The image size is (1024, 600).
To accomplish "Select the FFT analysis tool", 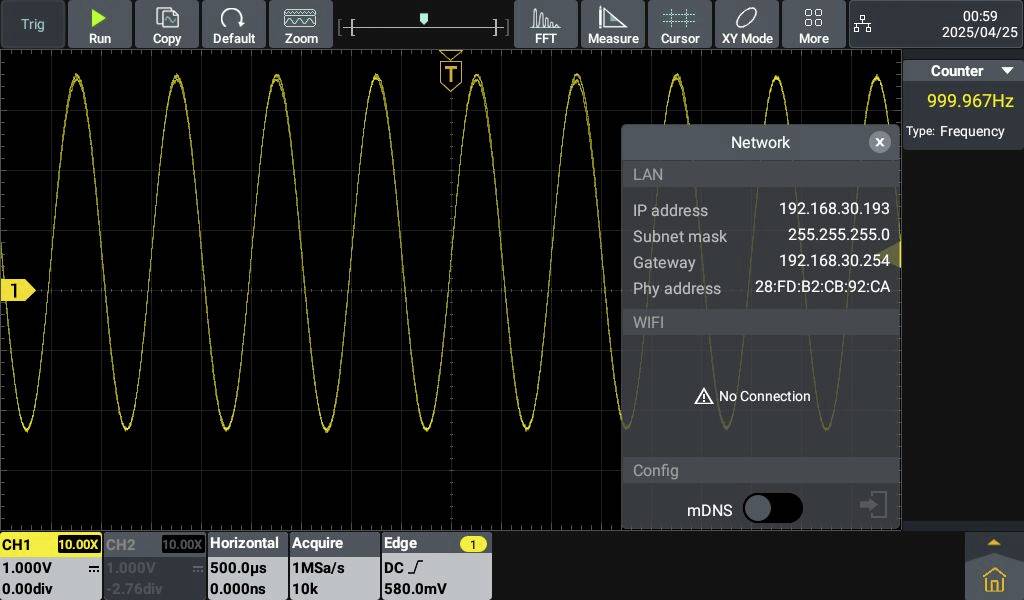I will click(x=545, y=24).
